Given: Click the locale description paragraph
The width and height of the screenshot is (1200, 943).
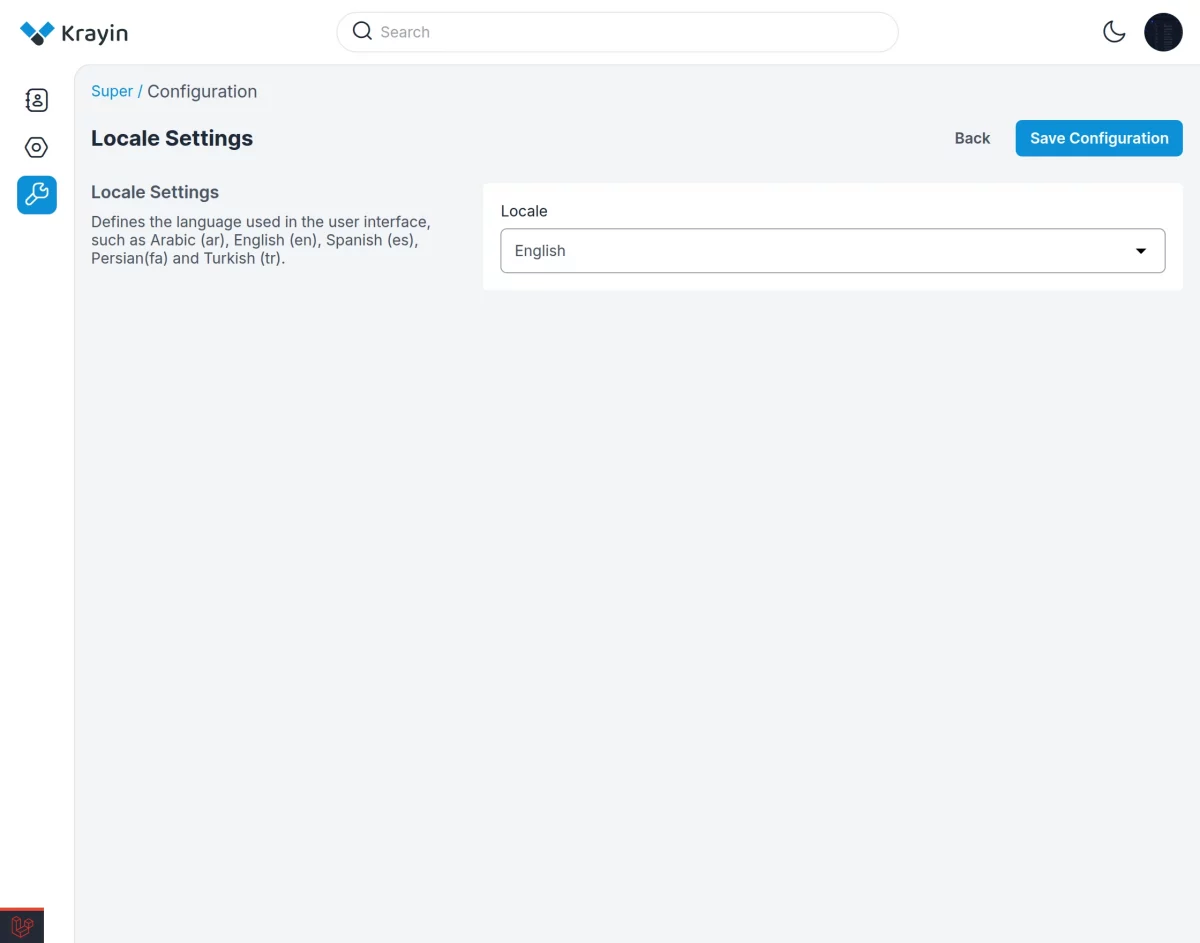Looking at the screenshot, I should point(261,240).
